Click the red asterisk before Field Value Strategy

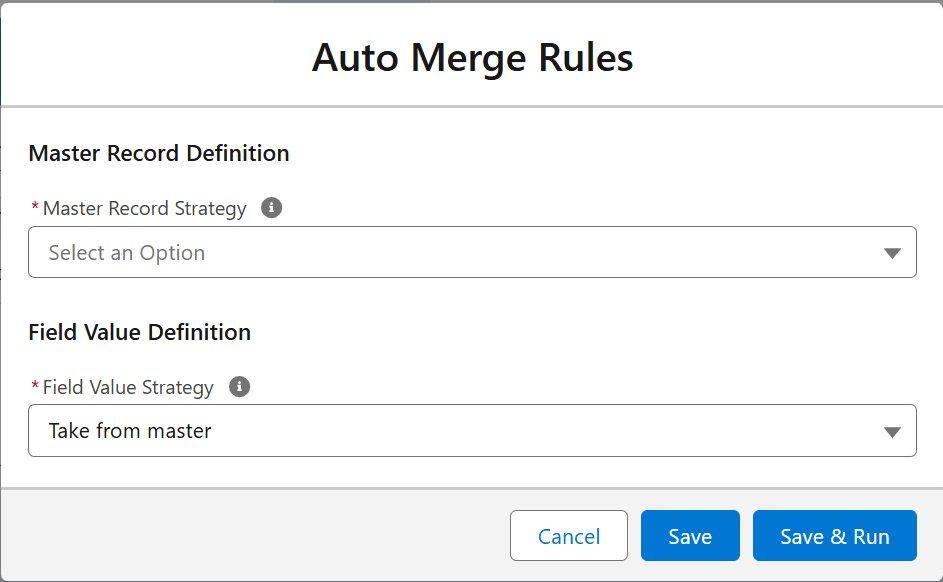coord(35,385)
